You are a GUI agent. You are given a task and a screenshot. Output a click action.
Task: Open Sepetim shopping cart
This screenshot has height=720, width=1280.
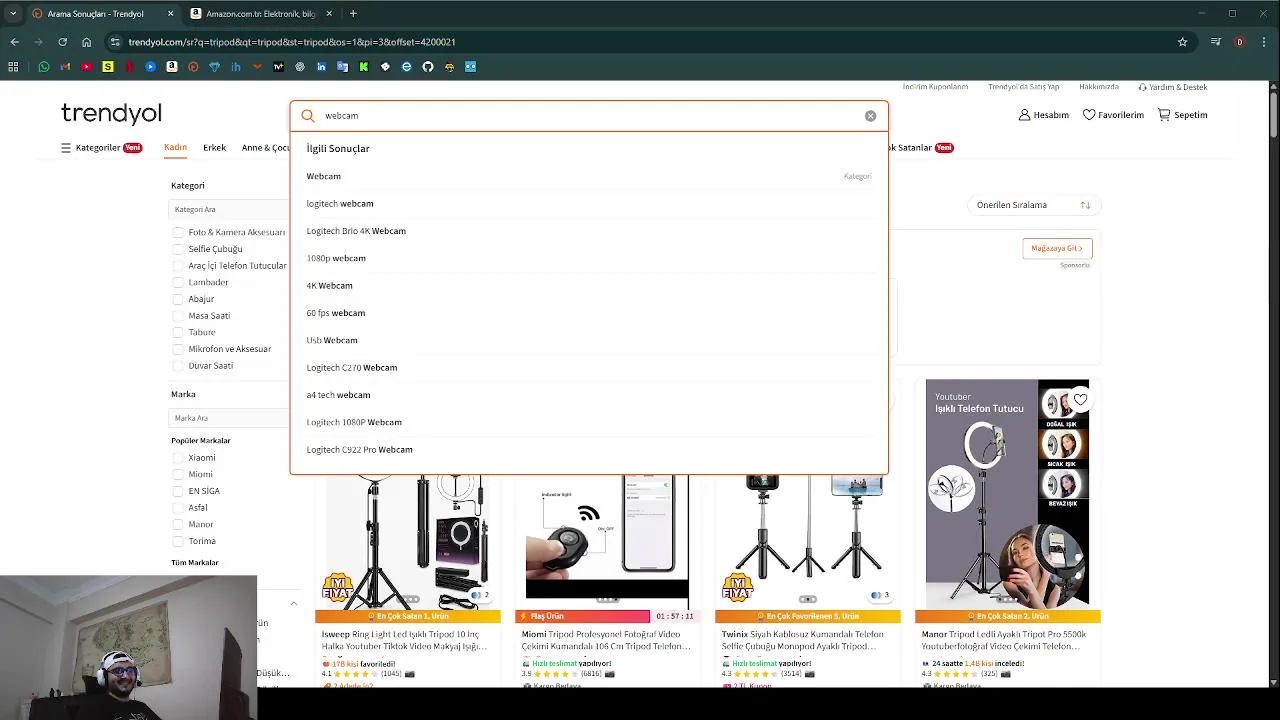[1182, 115]
